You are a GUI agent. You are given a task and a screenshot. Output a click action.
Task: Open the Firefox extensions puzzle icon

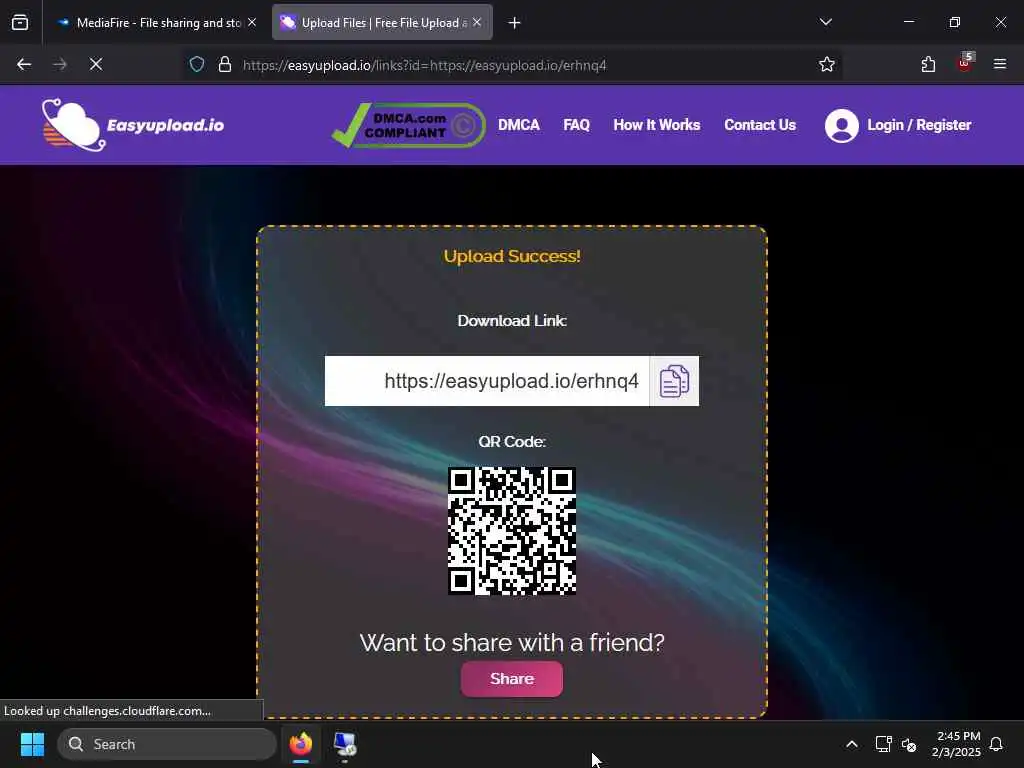click(x=928, y=64)
